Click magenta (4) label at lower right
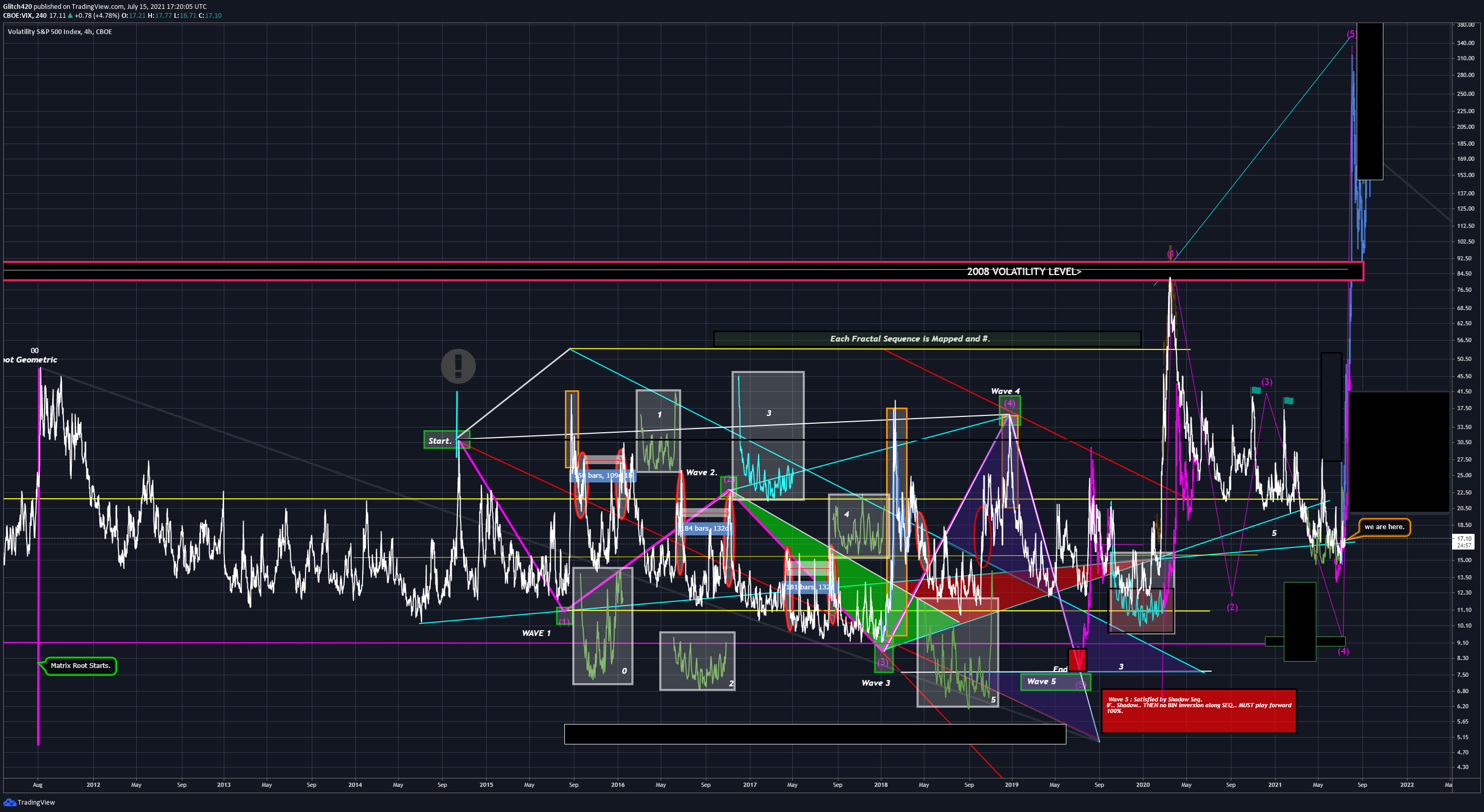 1343,651
